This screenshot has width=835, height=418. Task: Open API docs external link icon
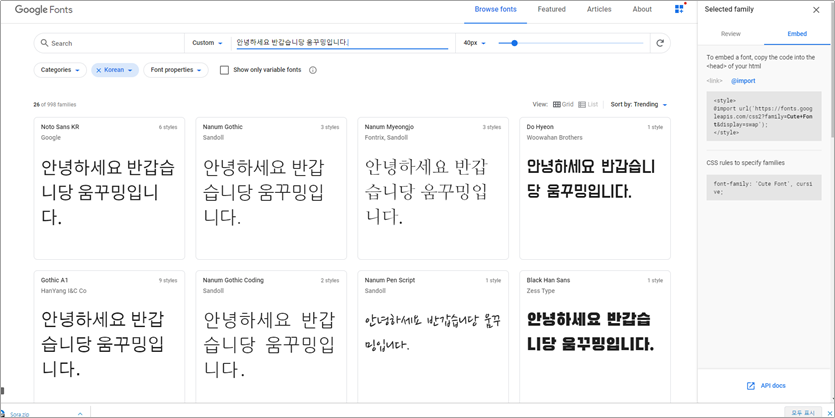point(751,386)
